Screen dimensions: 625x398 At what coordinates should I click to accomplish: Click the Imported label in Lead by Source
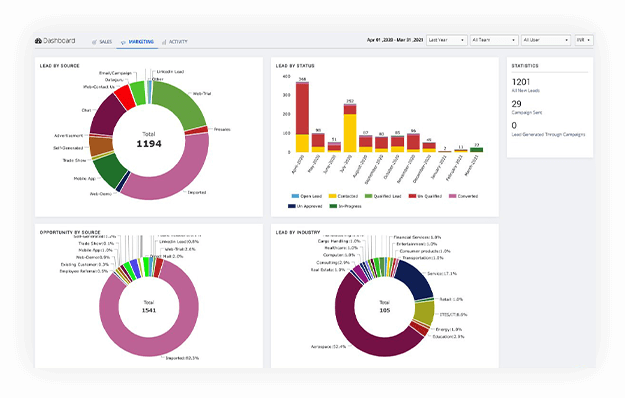(197, 192)
